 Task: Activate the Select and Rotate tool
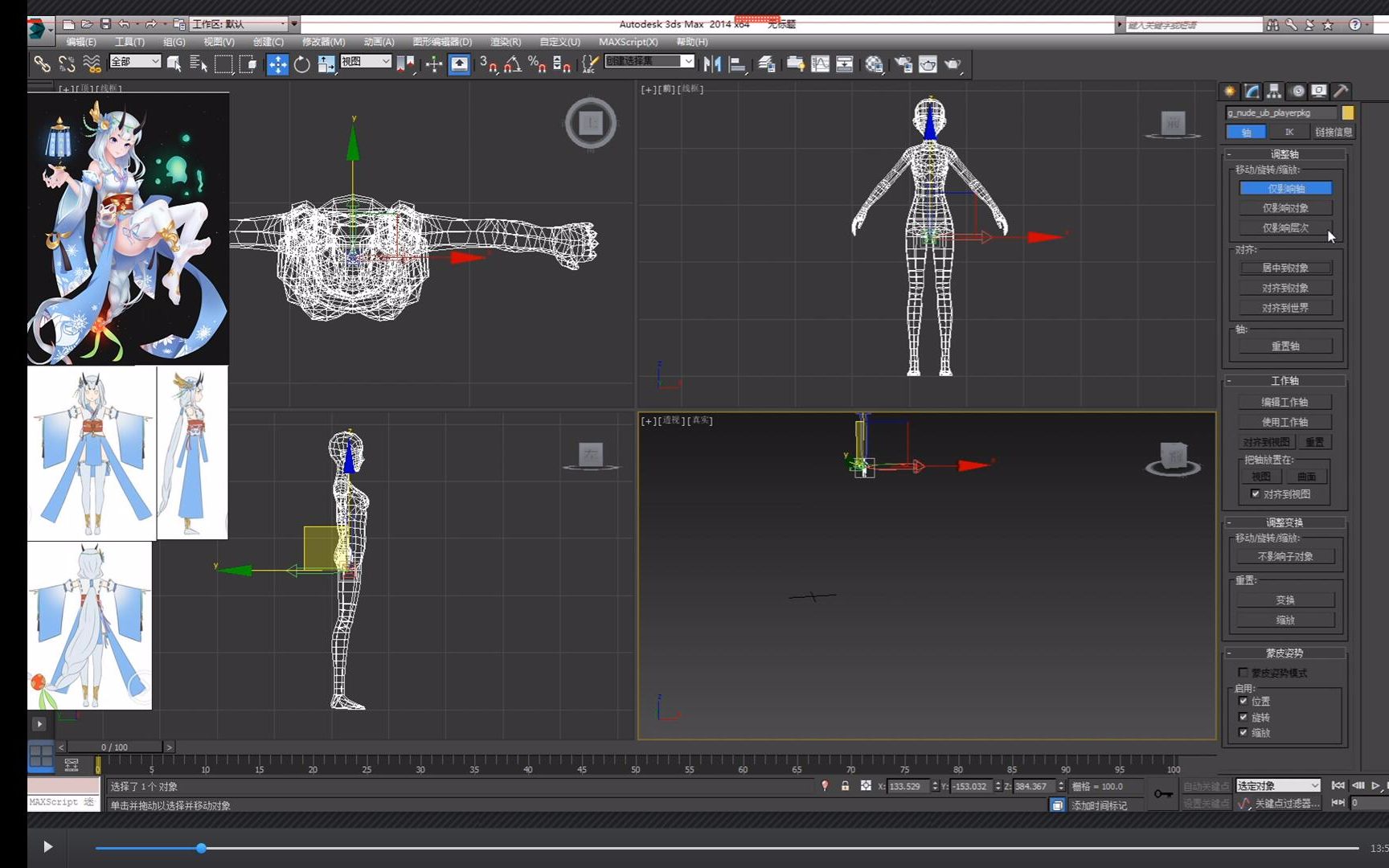tap(301, 64)
